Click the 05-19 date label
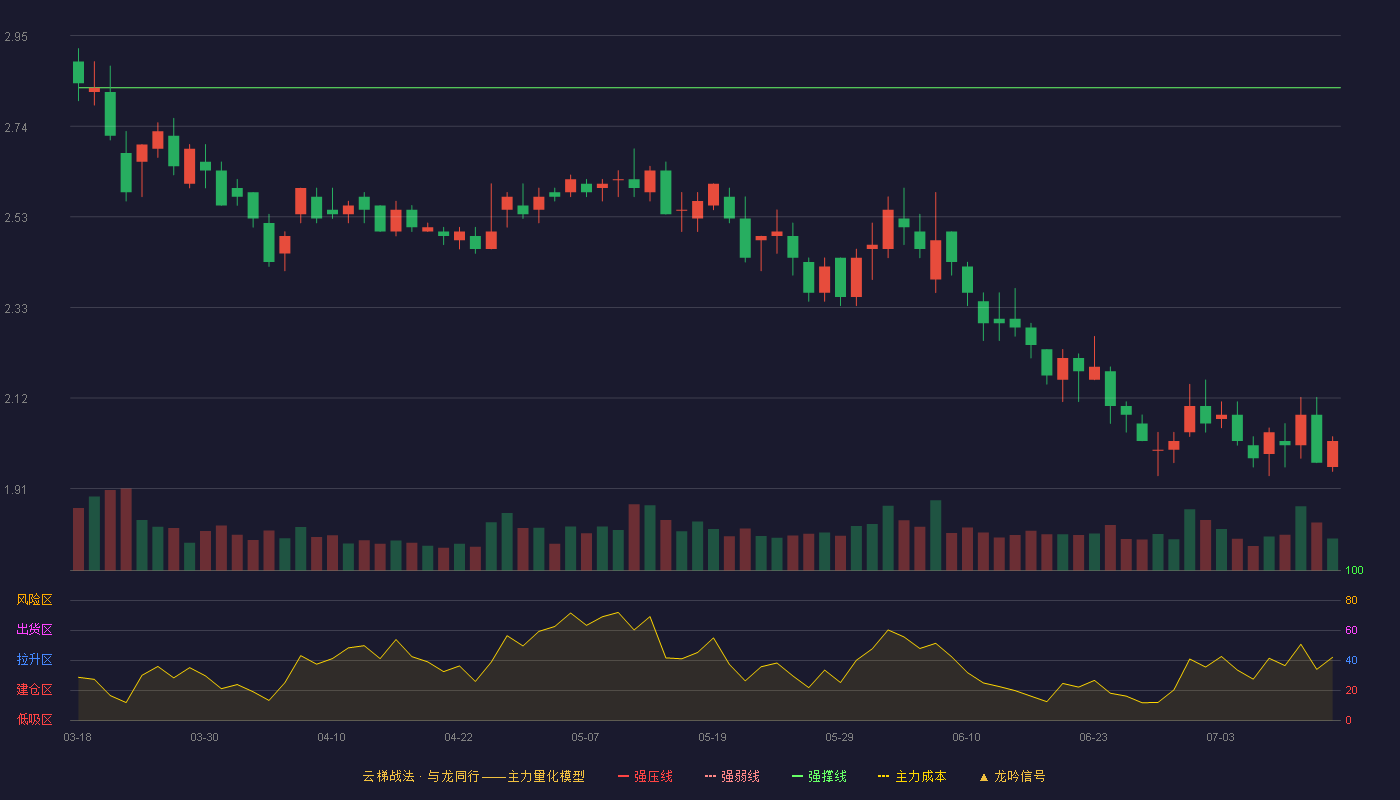 (712, 737)
